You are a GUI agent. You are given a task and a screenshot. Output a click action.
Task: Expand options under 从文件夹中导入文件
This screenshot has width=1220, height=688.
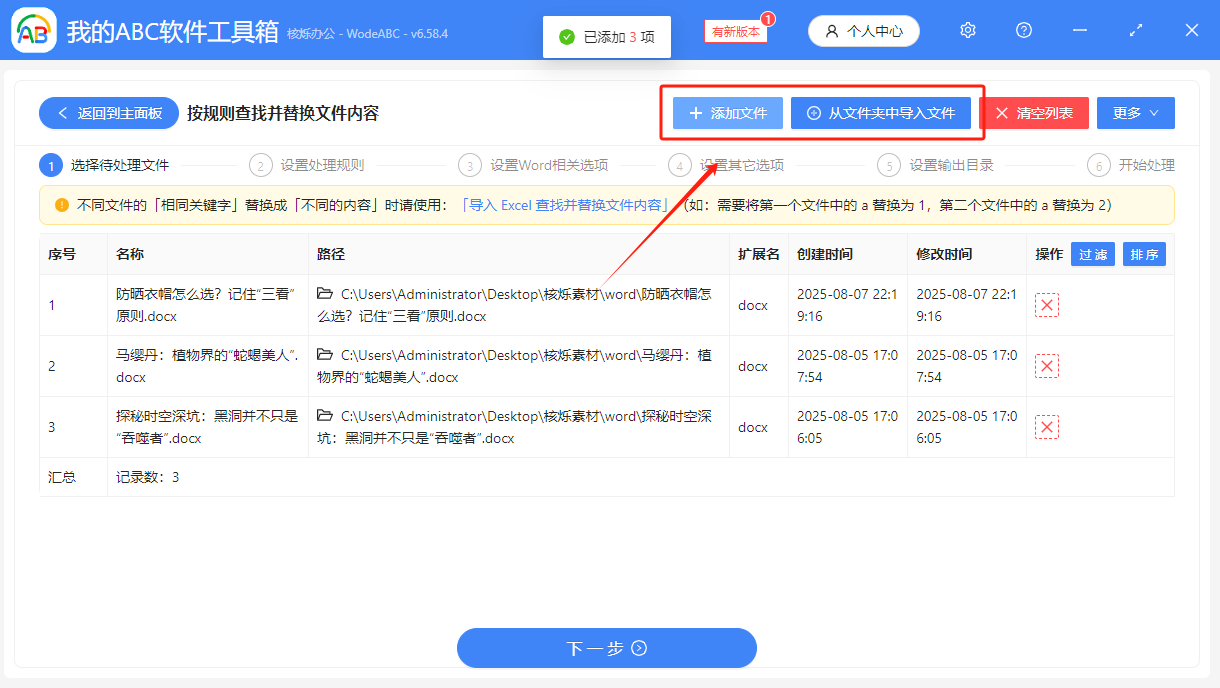[x=881, y=113]
